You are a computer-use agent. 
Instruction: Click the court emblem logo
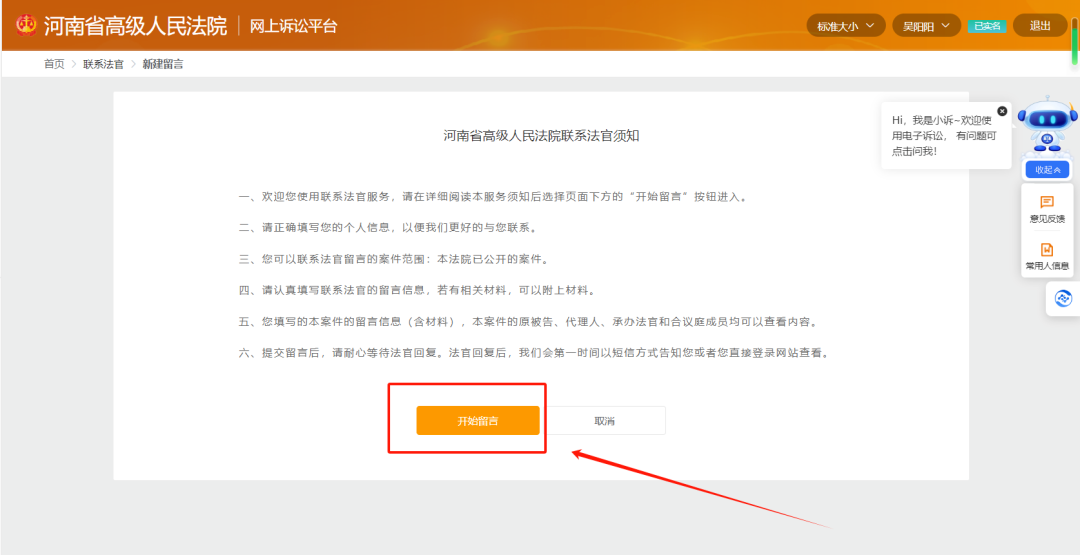(x=26, y=26)
